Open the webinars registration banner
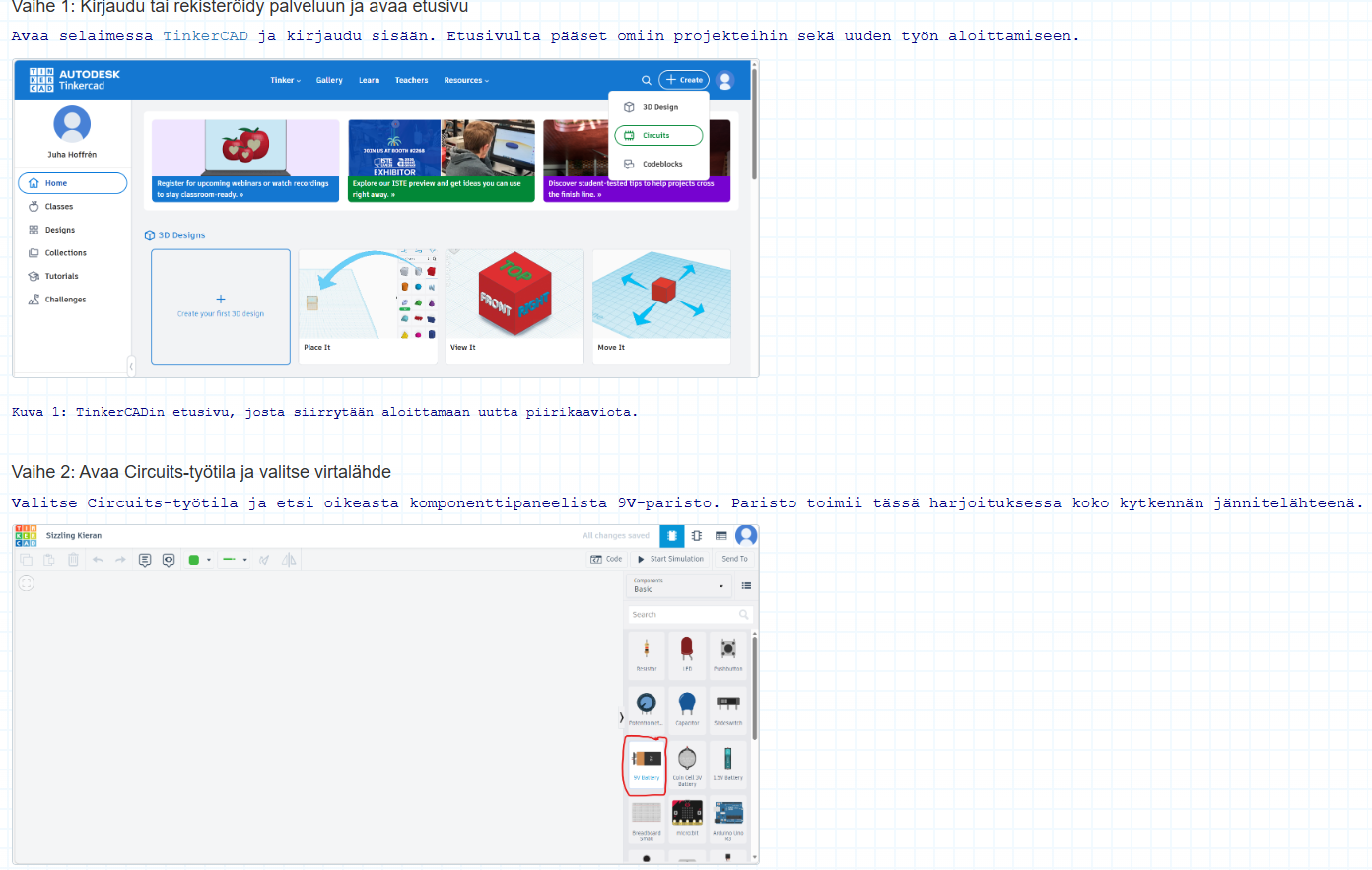The width and height of the screenshot is (1372, 870). click(245, 161)
